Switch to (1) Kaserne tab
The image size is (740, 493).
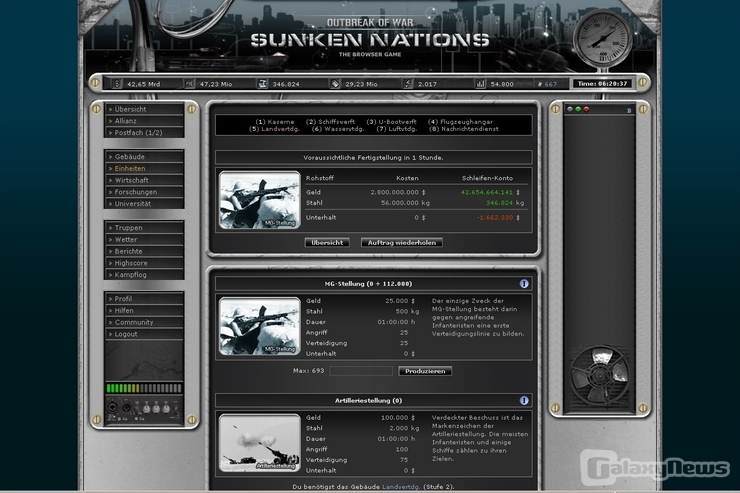275,122
